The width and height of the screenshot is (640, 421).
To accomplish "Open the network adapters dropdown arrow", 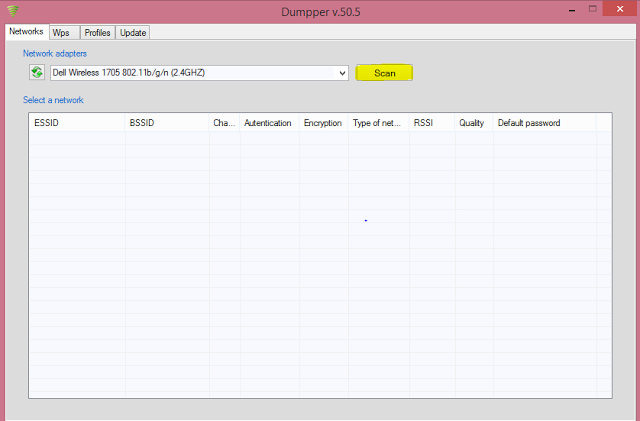I will [342, 73].
